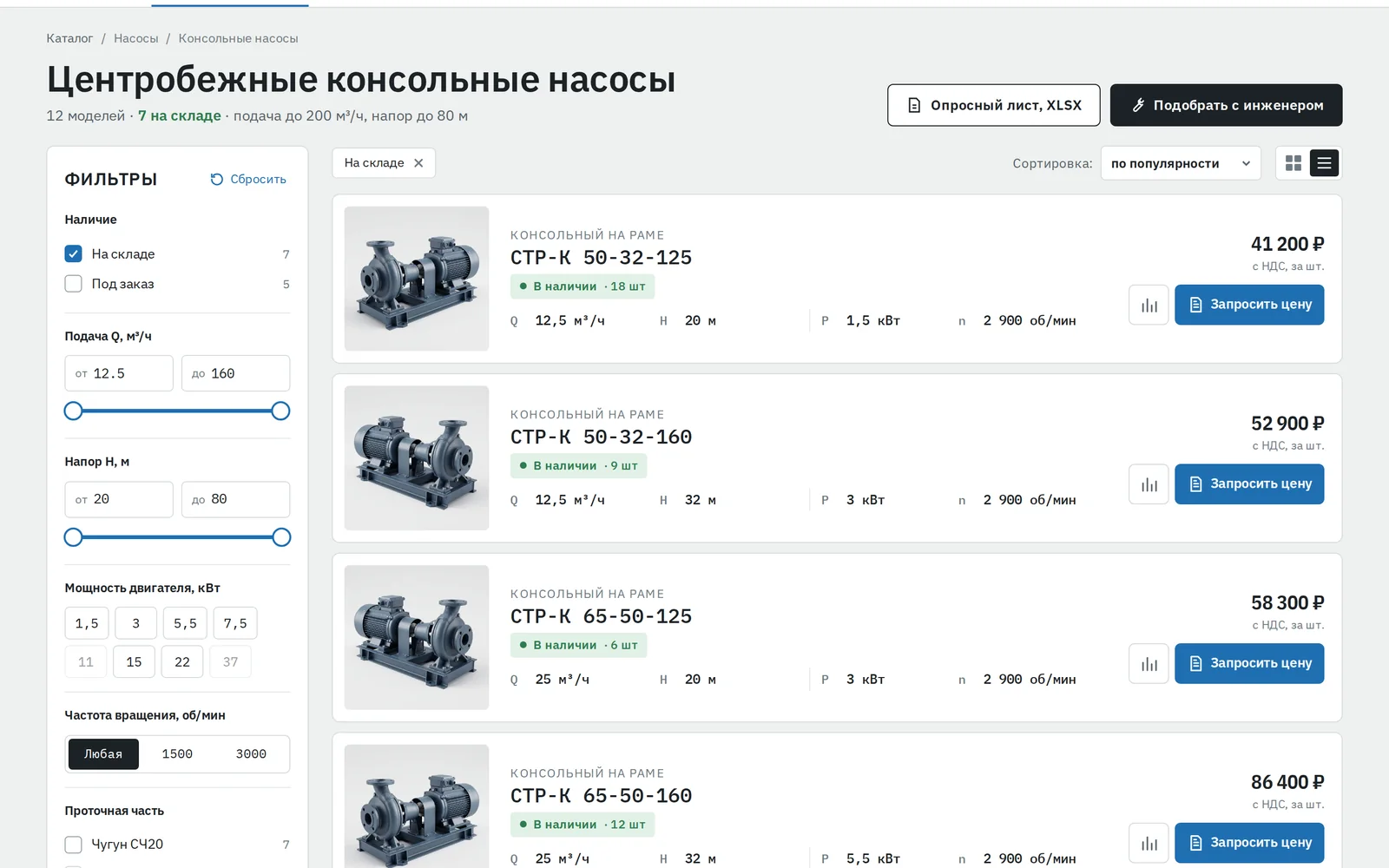Open Консольные насосы breadcrumb

[238, 38]
